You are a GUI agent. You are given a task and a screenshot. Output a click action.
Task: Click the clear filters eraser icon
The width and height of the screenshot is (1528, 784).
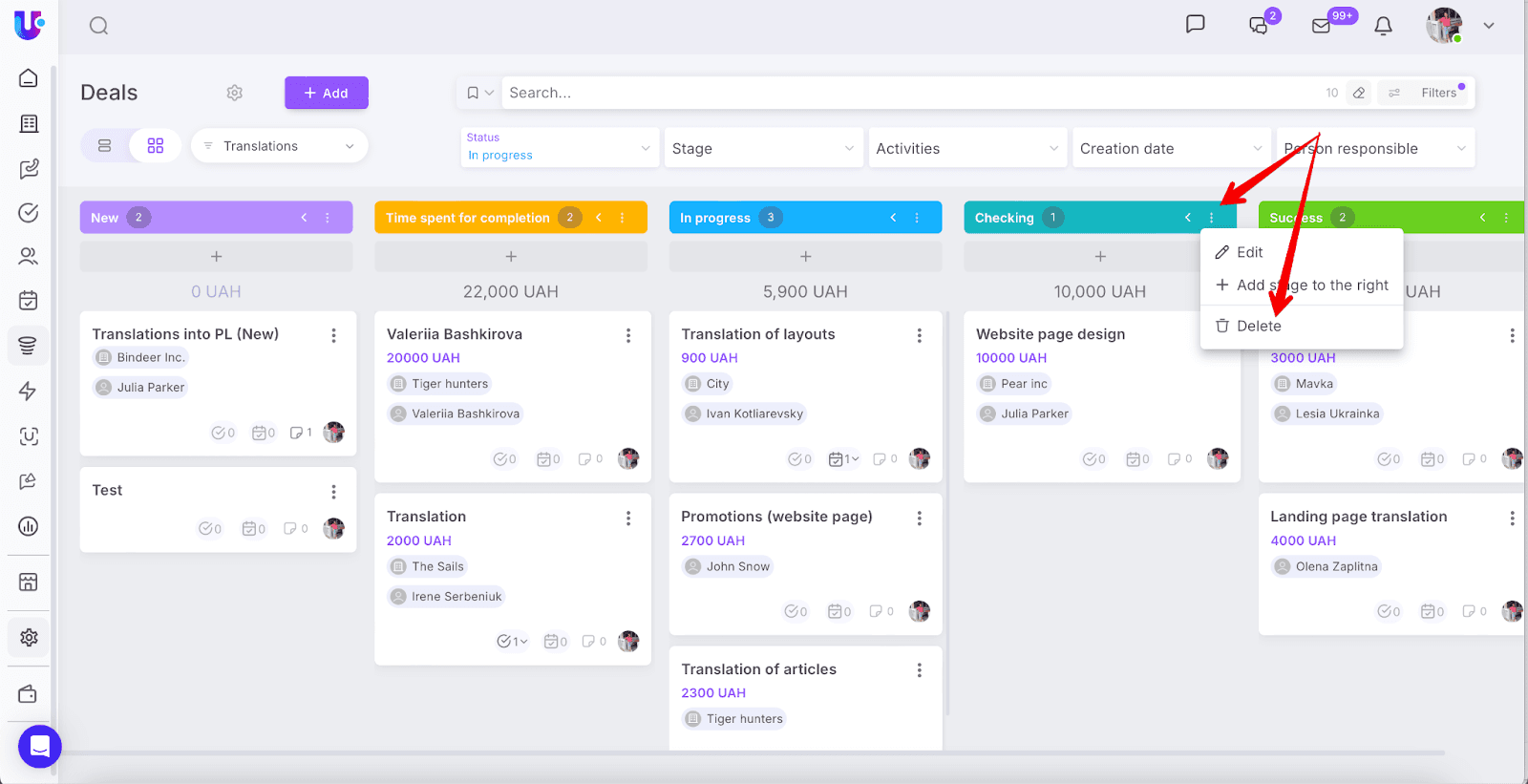tap(1359, 93)
